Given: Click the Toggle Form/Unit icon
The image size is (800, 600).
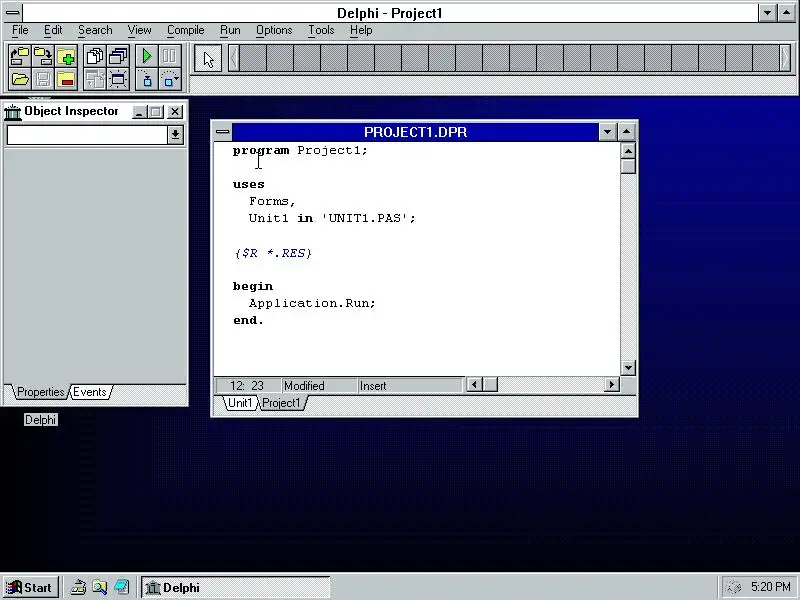Looking at the screenshot, I should 94,80.
